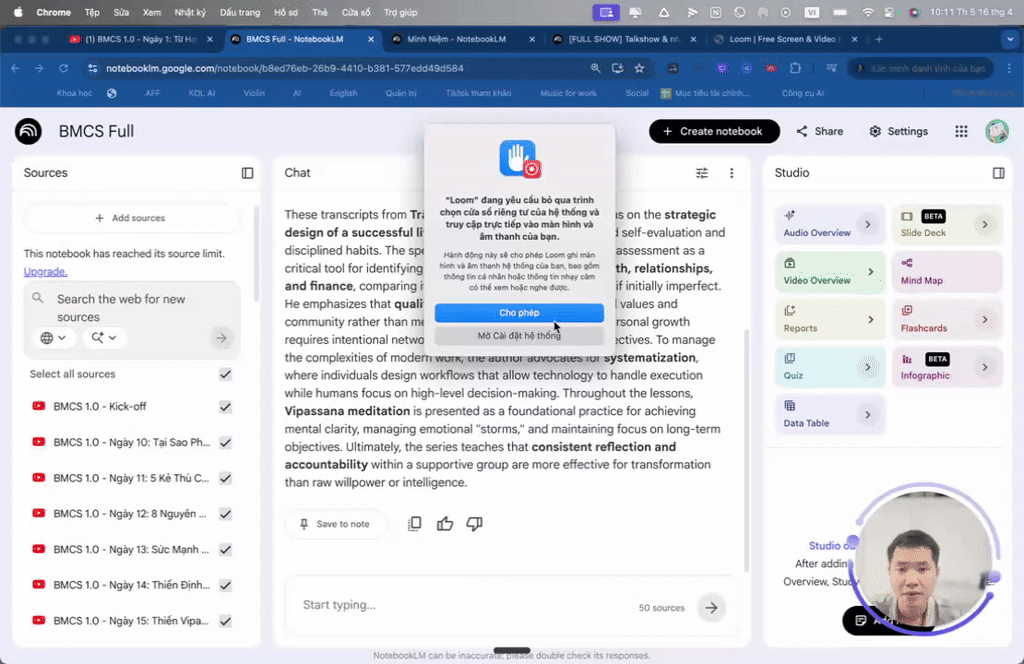Image resolution: width=1024 pixels, height=664 pixels.
Task: Uncheck BMCS 1.0 - Ngày 11 source
Action: click(x=225, y=478)
